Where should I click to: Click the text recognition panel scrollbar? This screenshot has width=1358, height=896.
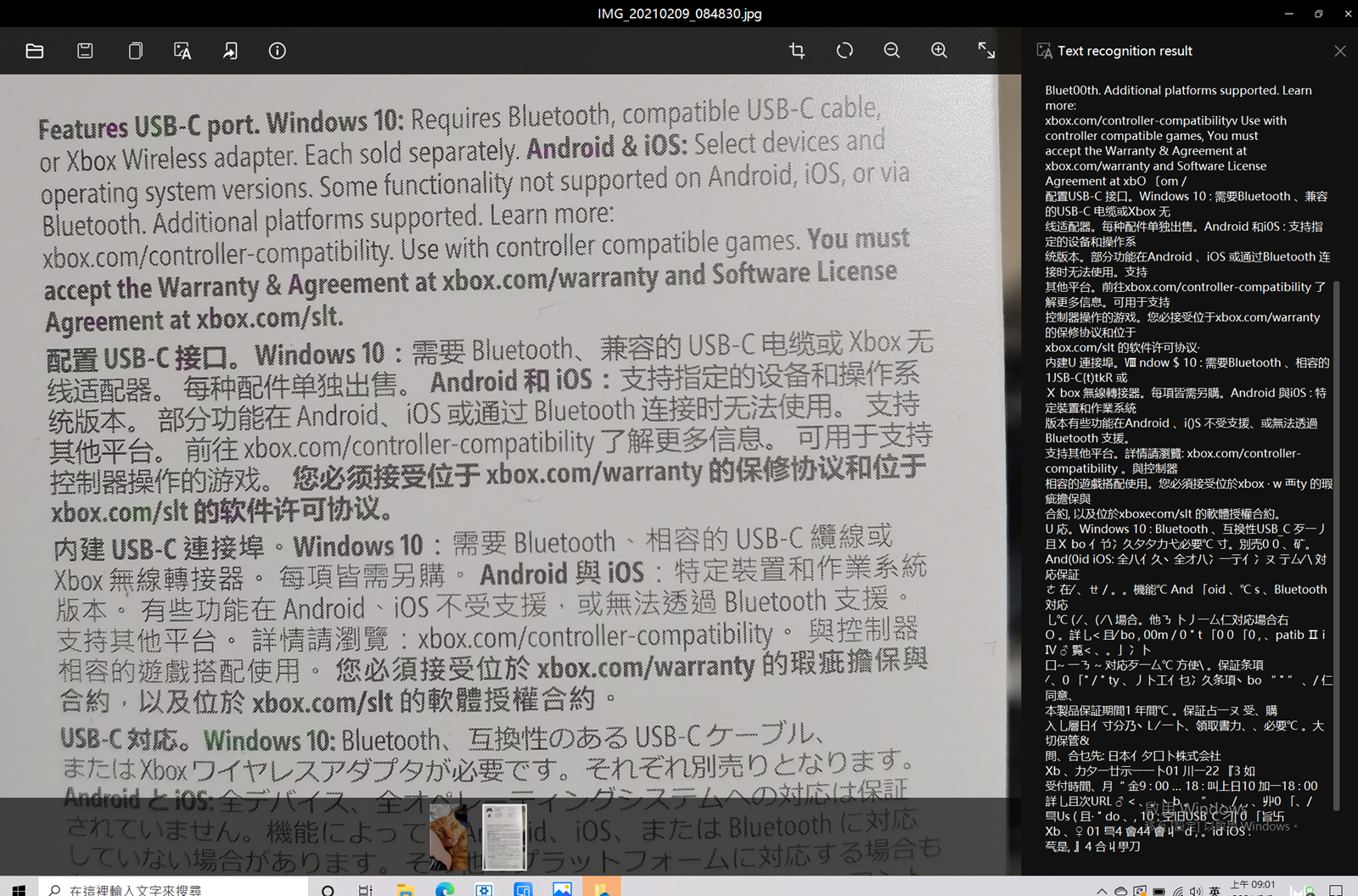pyautogui.click(x=1337, y=543)
